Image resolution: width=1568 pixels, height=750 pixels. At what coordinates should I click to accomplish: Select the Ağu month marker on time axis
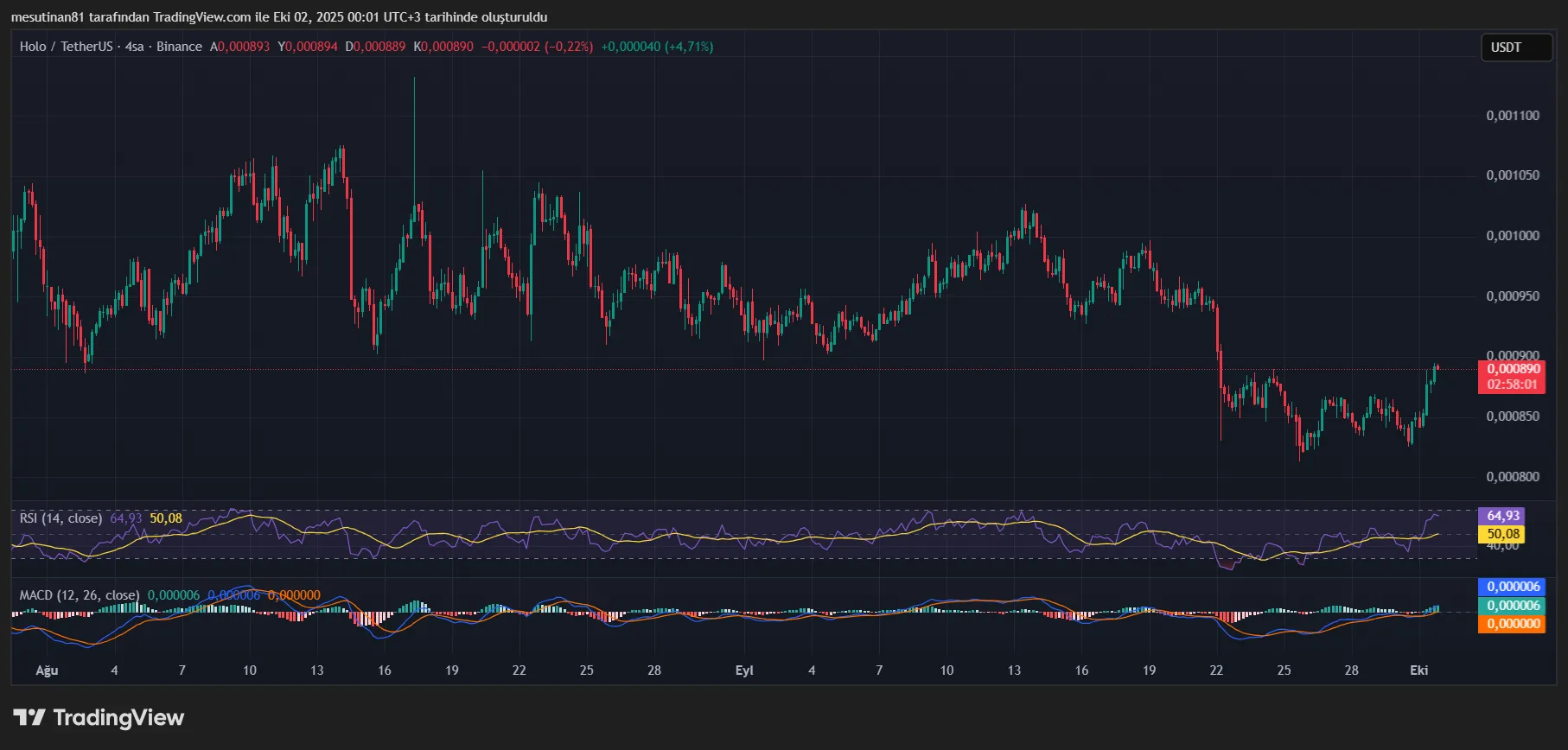(47, 671)
